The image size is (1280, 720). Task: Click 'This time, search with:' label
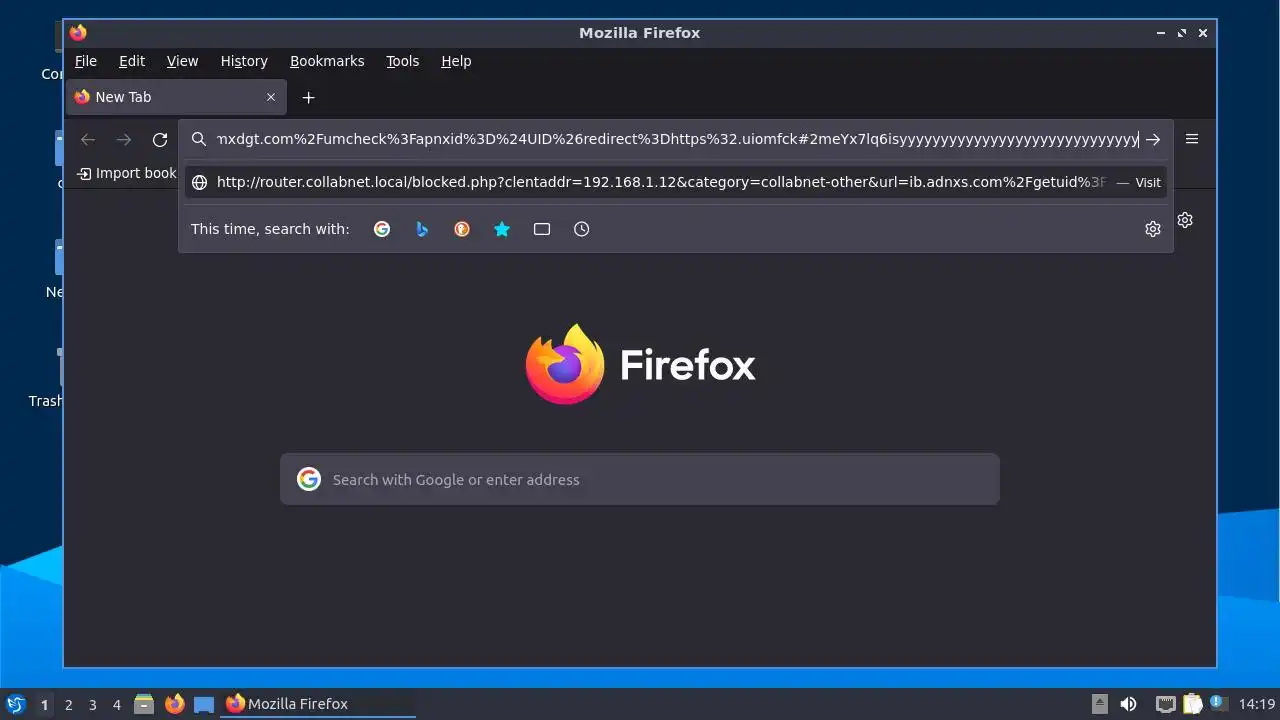(270, 229)
